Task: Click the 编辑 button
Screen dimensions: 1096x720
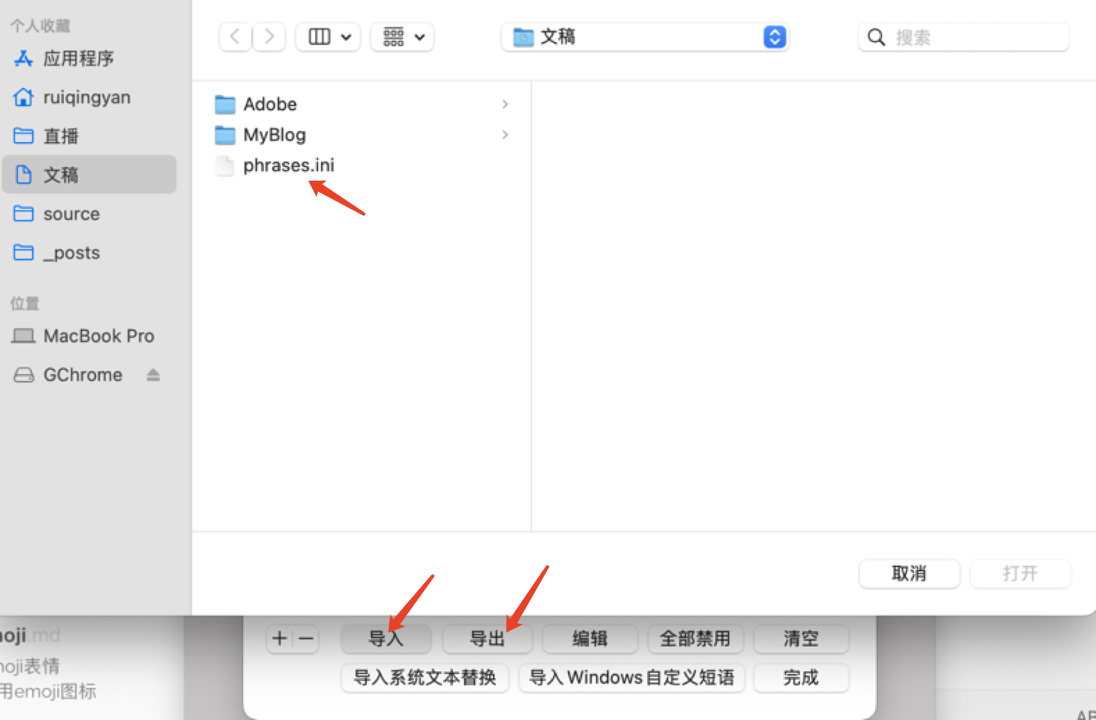Action: coord(590,638)
